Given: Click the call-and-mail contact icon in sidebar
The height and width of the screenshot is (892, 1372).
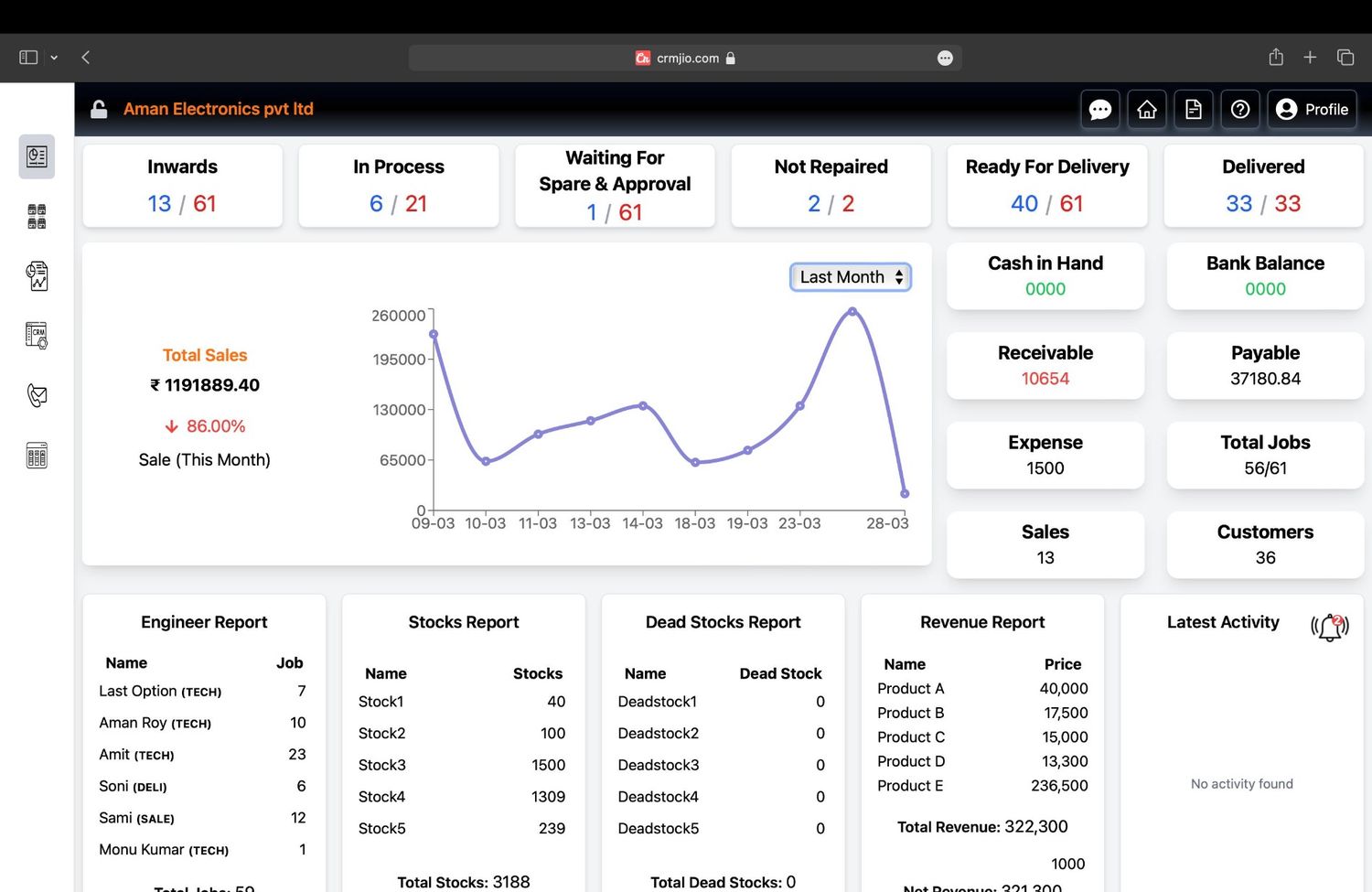Looking at the screenshot, I should [36, 395].
